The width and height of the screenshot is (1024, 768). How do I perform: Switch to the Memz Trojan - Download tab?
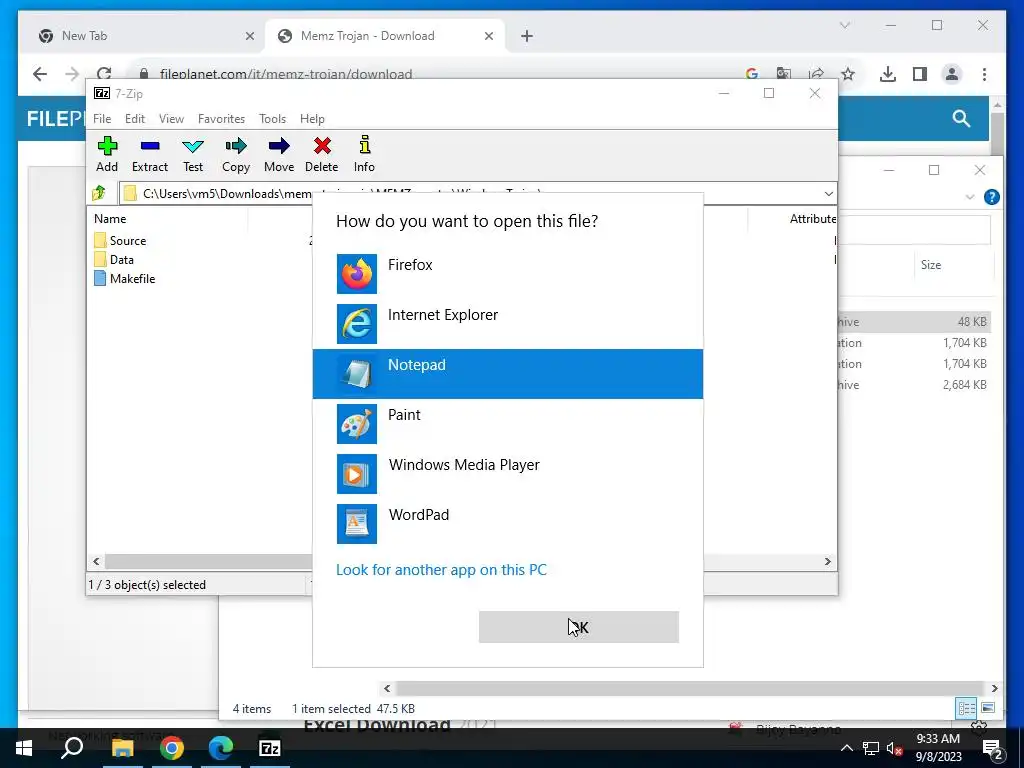385,36
